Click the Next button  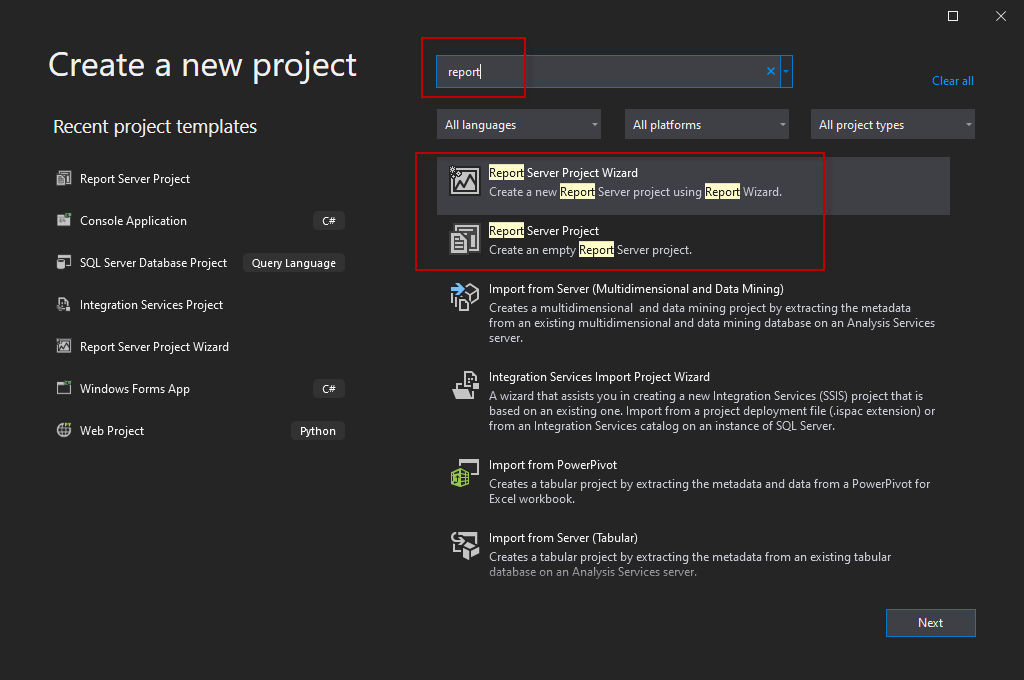[930, 623]
